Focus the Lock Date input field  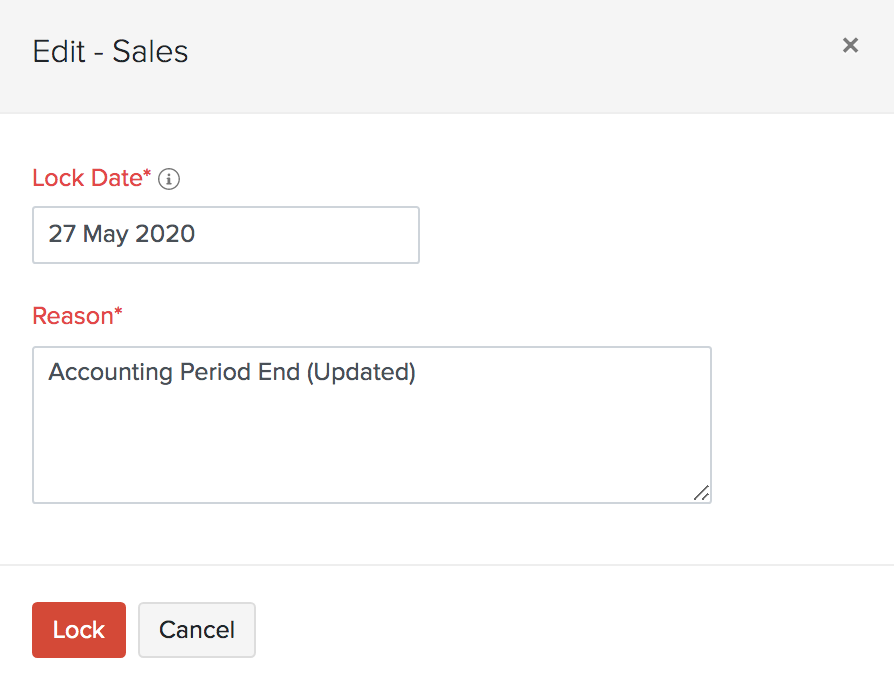[x=225, y=235]
